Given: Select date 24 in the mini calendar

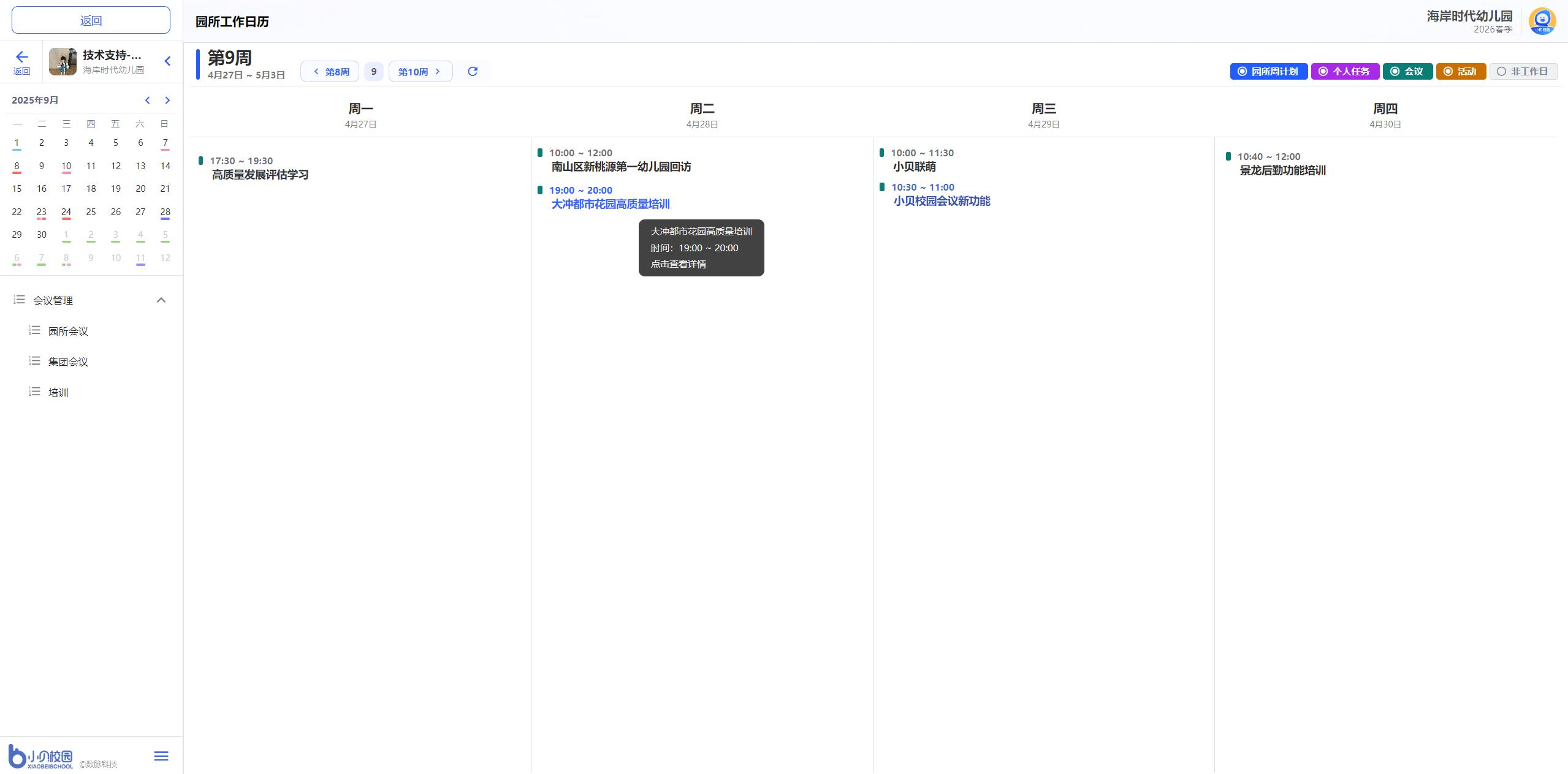Looking at the screenshot, I should (66, 212).
